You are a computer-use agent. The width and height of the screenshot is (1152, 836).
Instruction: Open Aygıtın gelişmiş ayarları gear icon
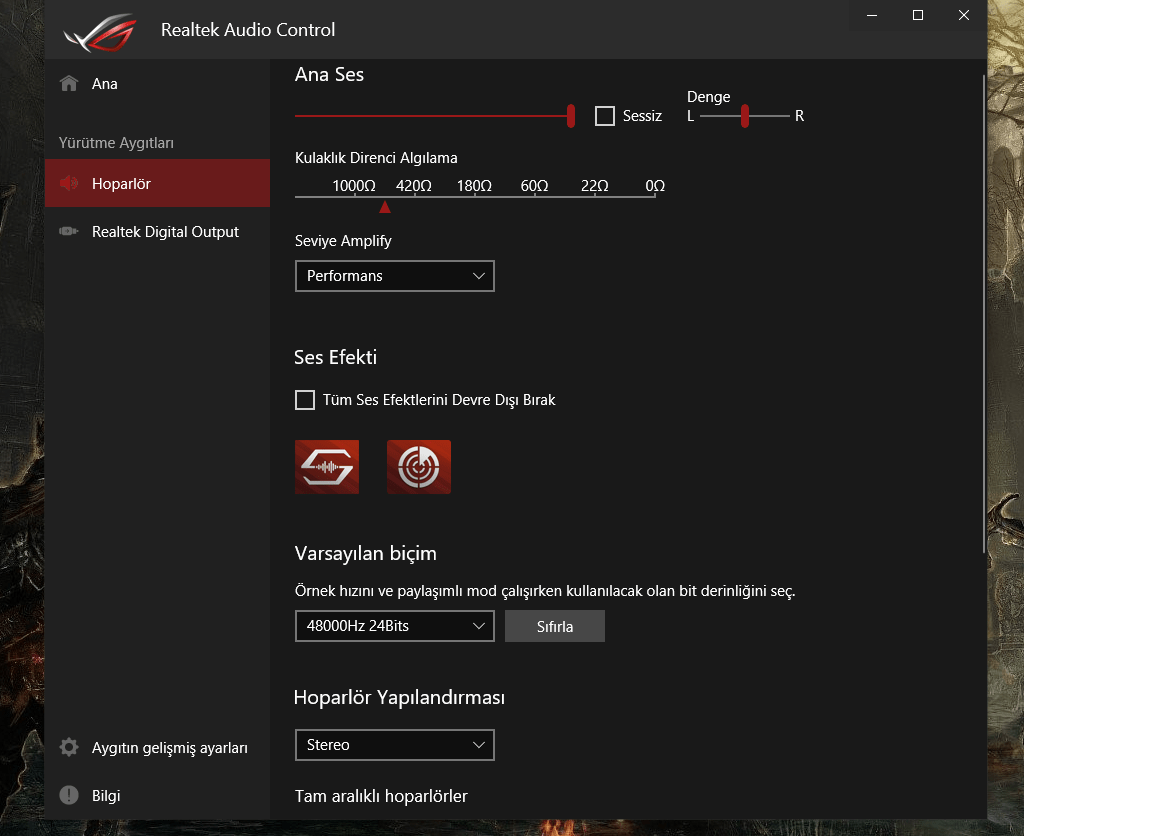pyautogui.click(x=67, y=746)
